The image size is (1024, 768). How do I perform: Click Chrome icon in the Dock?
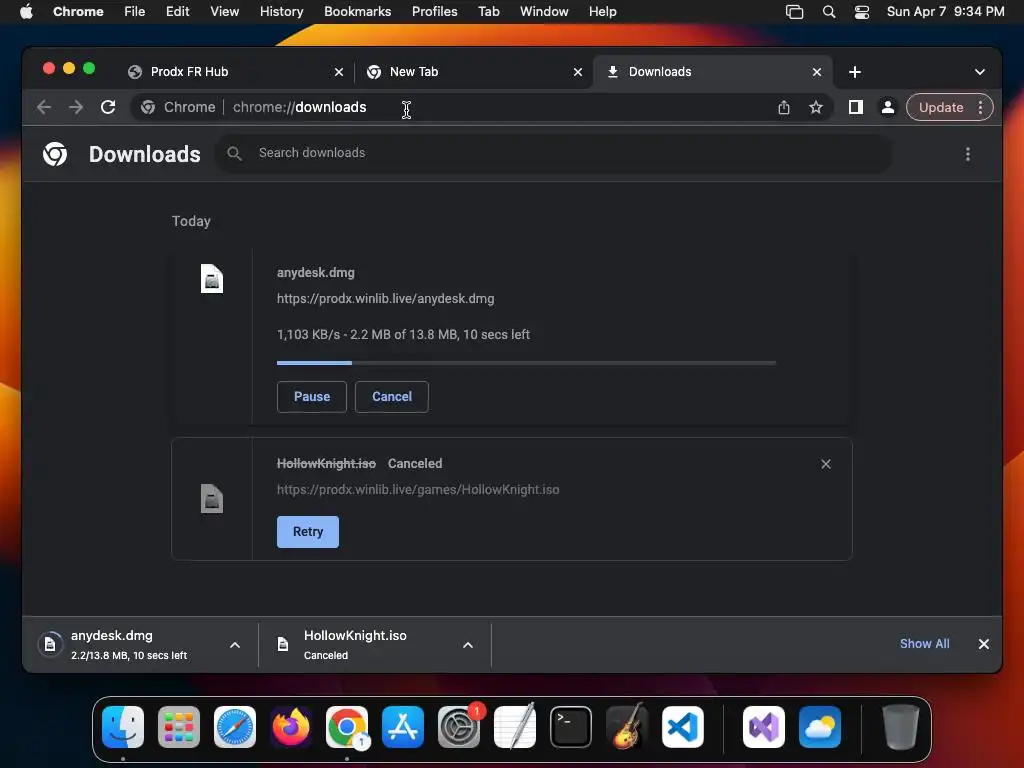347,727
